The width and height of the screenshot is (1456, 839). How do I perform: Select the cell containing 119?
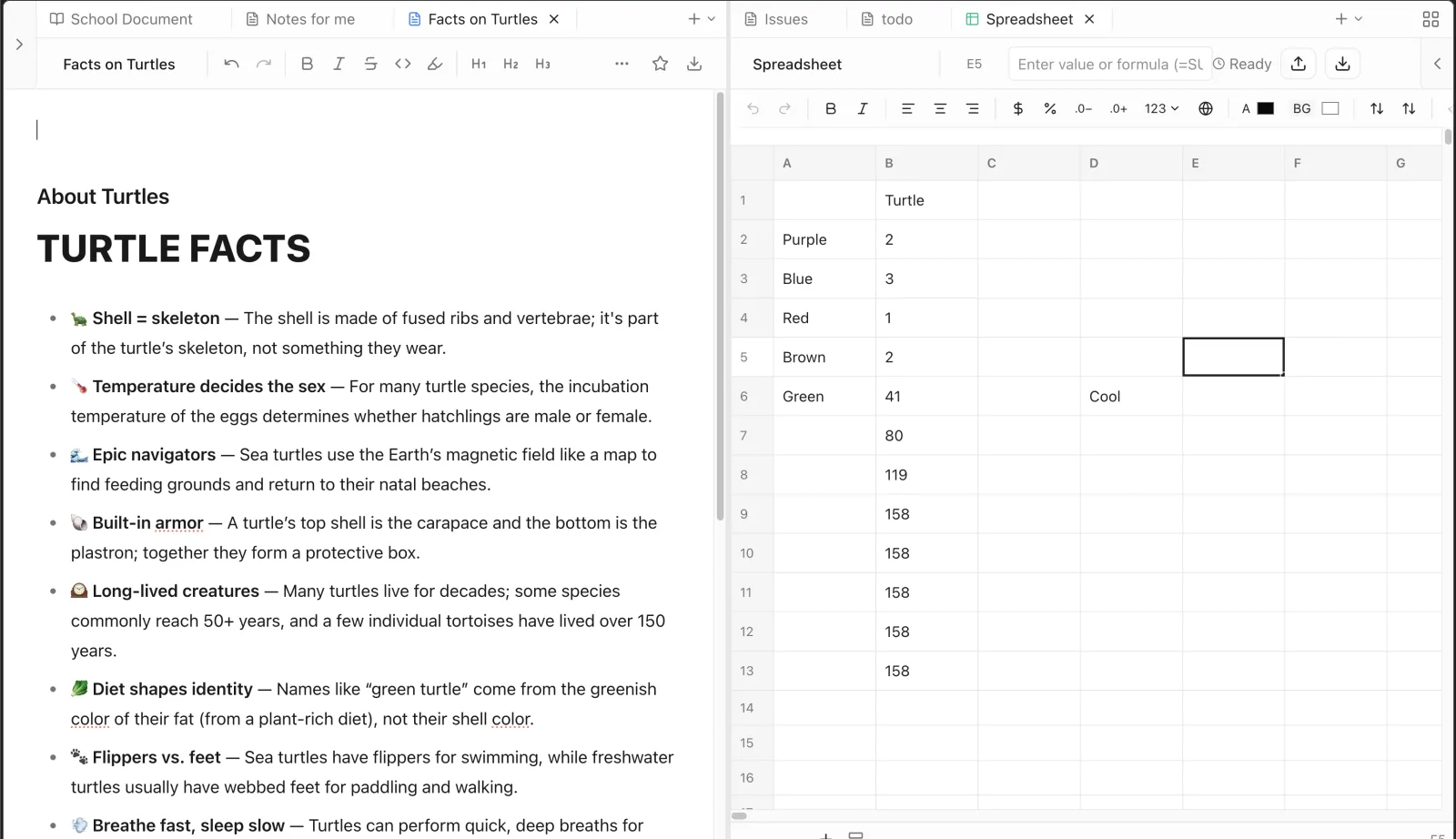(x=926, y=475)
